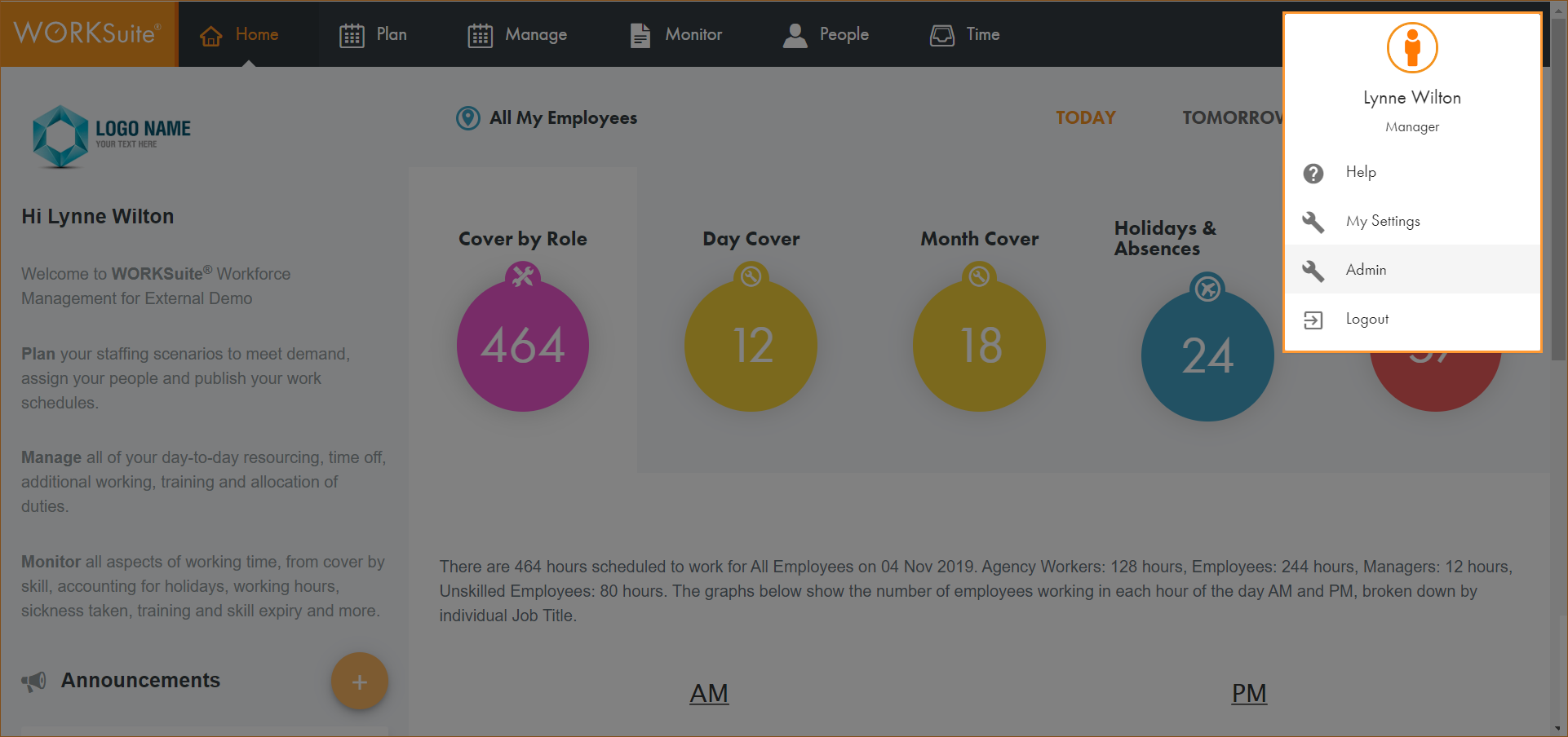Open the All My Employees selector

pyautogui.click(x=563, y=118)
